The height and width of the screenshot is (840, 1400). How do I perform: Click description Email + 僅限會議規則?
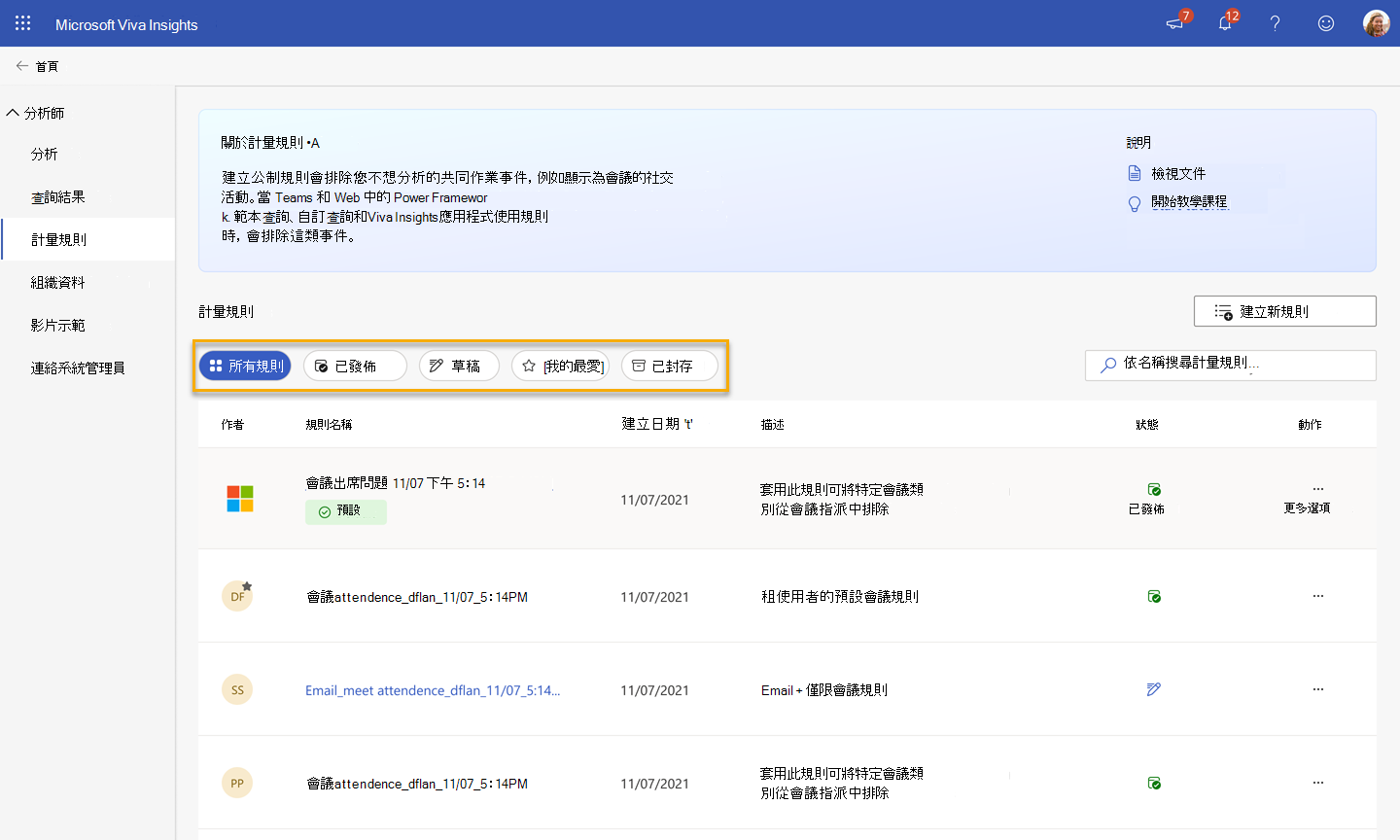click(x=824, y=690)
